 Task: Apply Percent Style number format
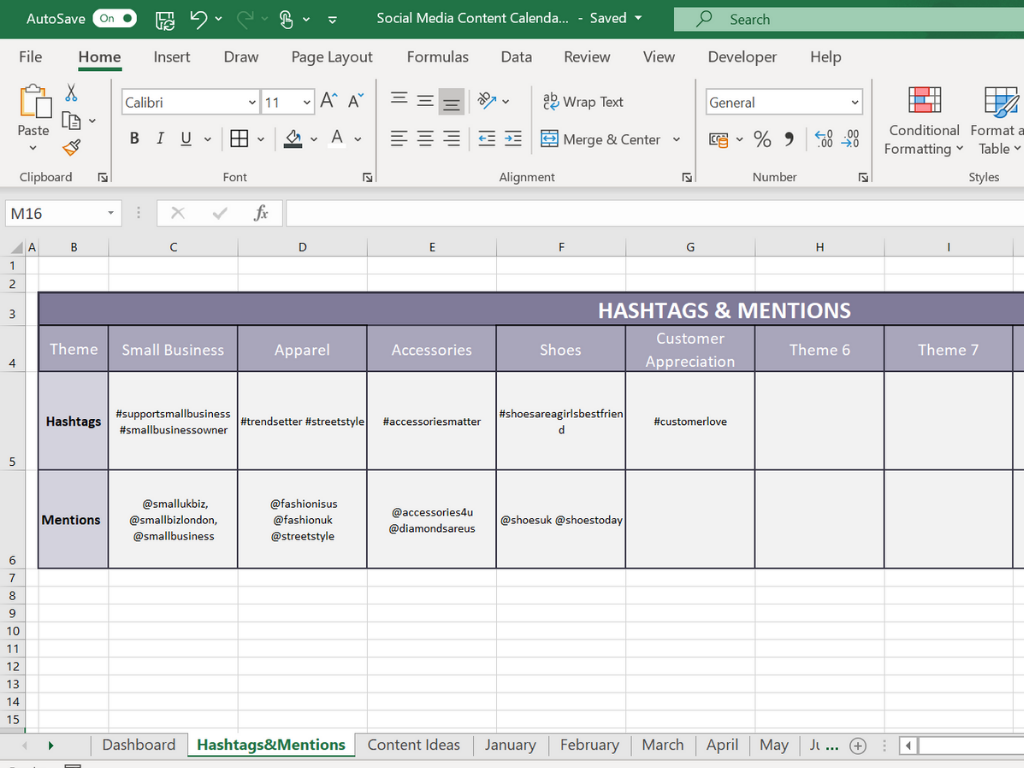[762, 139]
